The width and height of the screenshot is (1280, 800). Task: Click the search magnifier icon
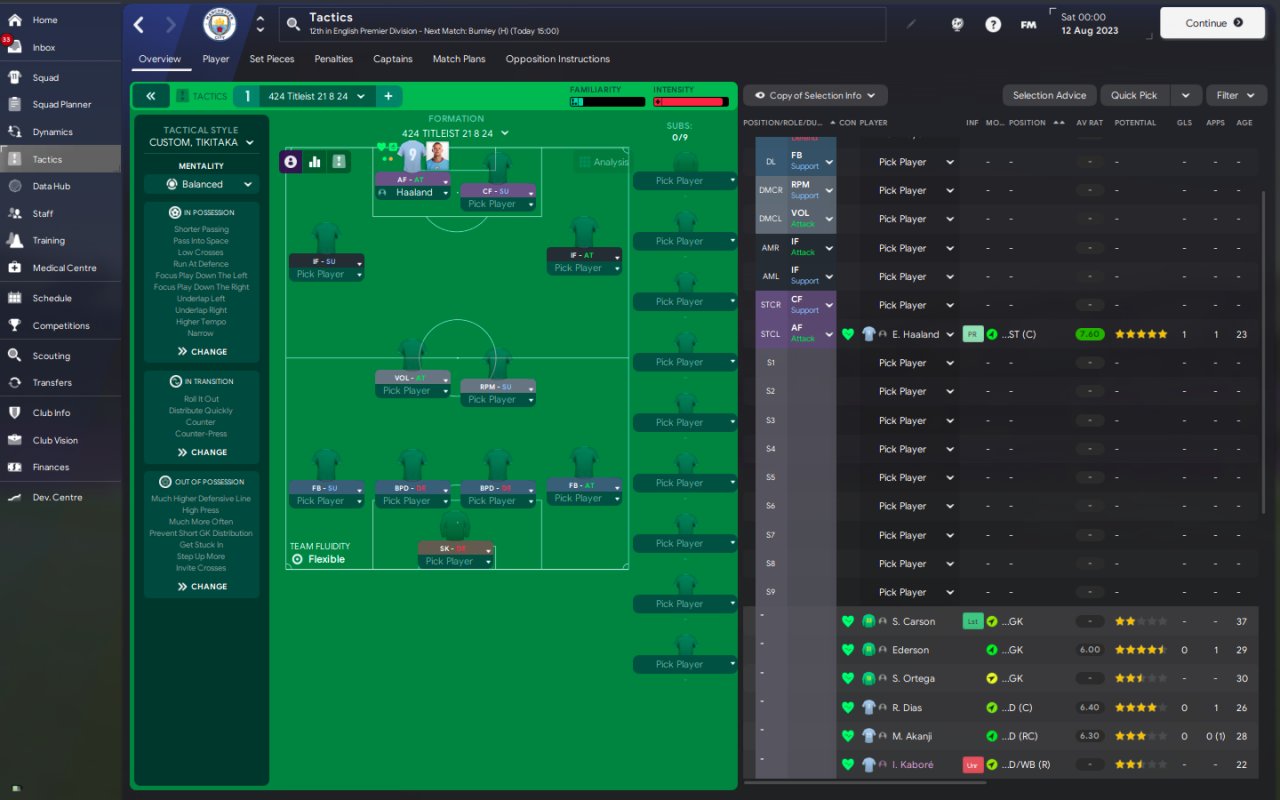tap(292, 24)
